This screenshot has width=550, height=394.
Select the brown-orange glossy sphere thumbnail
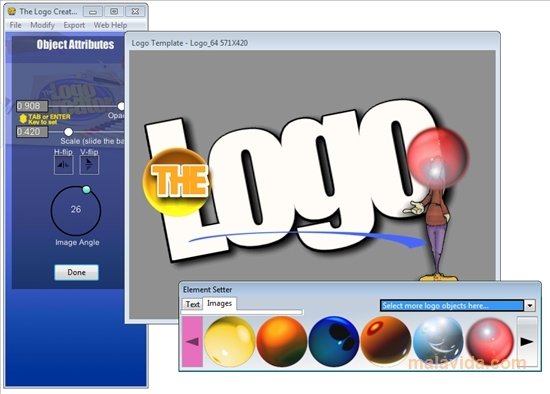point(386,341)
